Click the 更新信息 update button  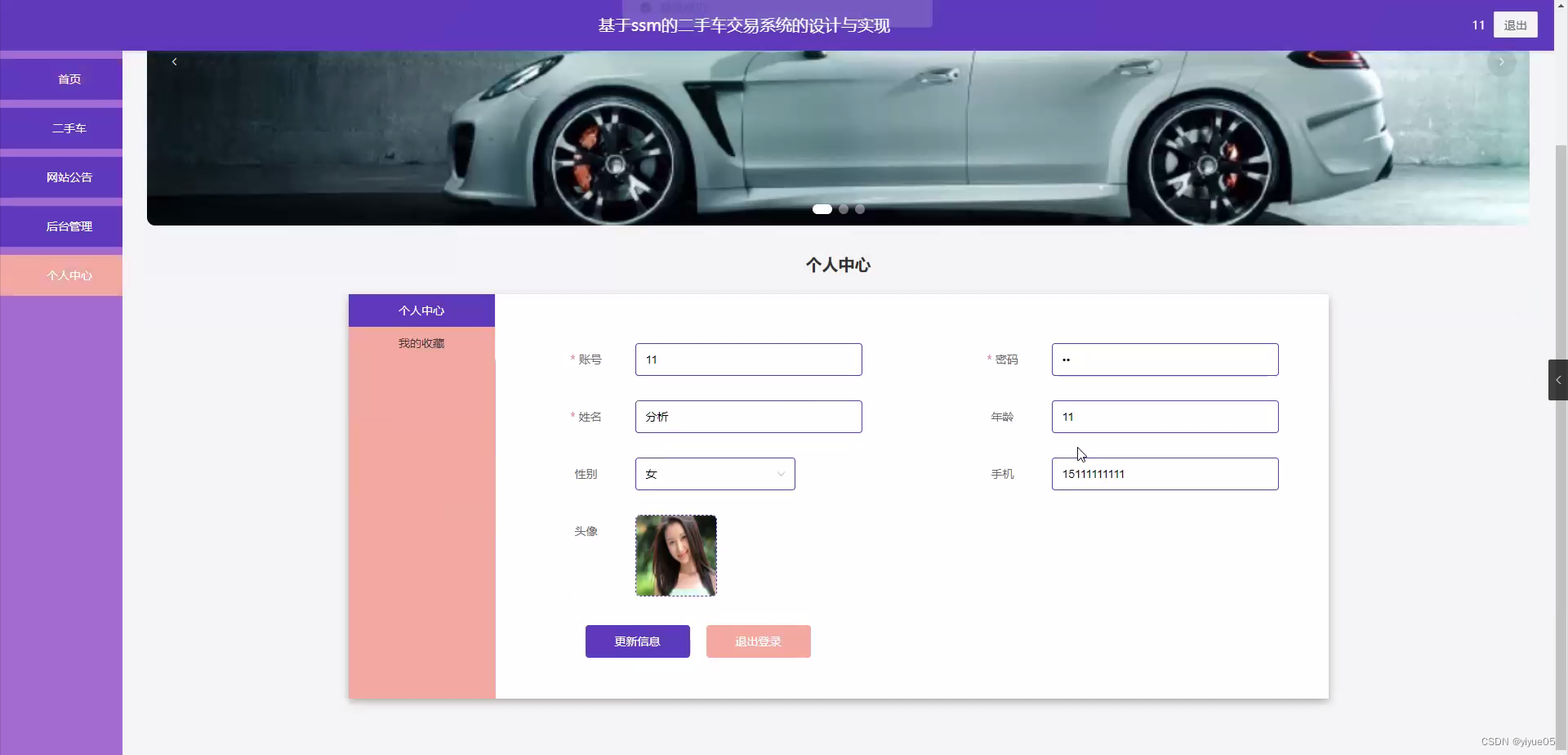pos(637,641)
